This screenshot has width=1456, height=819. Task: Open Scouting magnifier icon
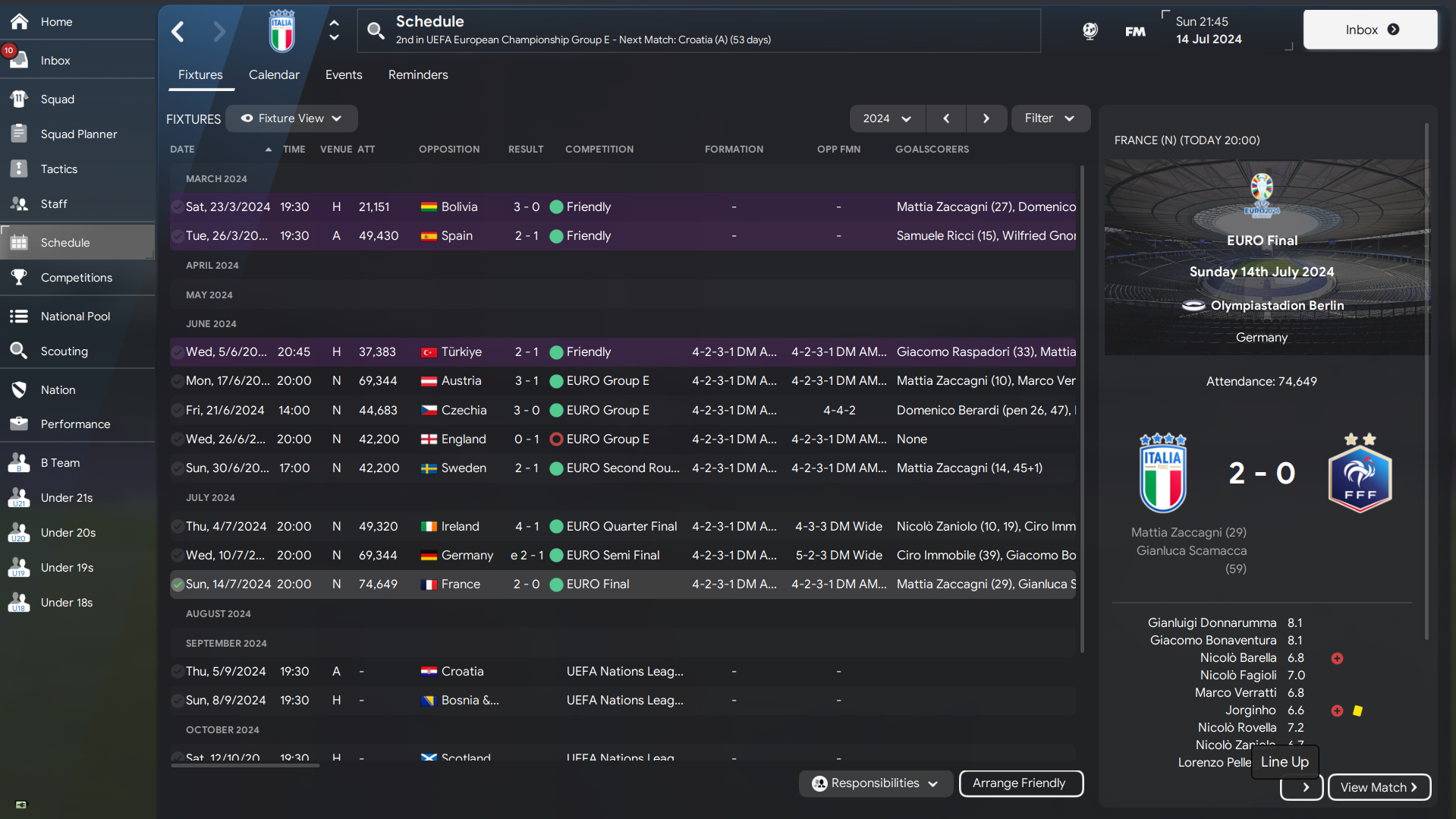point(20,351)
